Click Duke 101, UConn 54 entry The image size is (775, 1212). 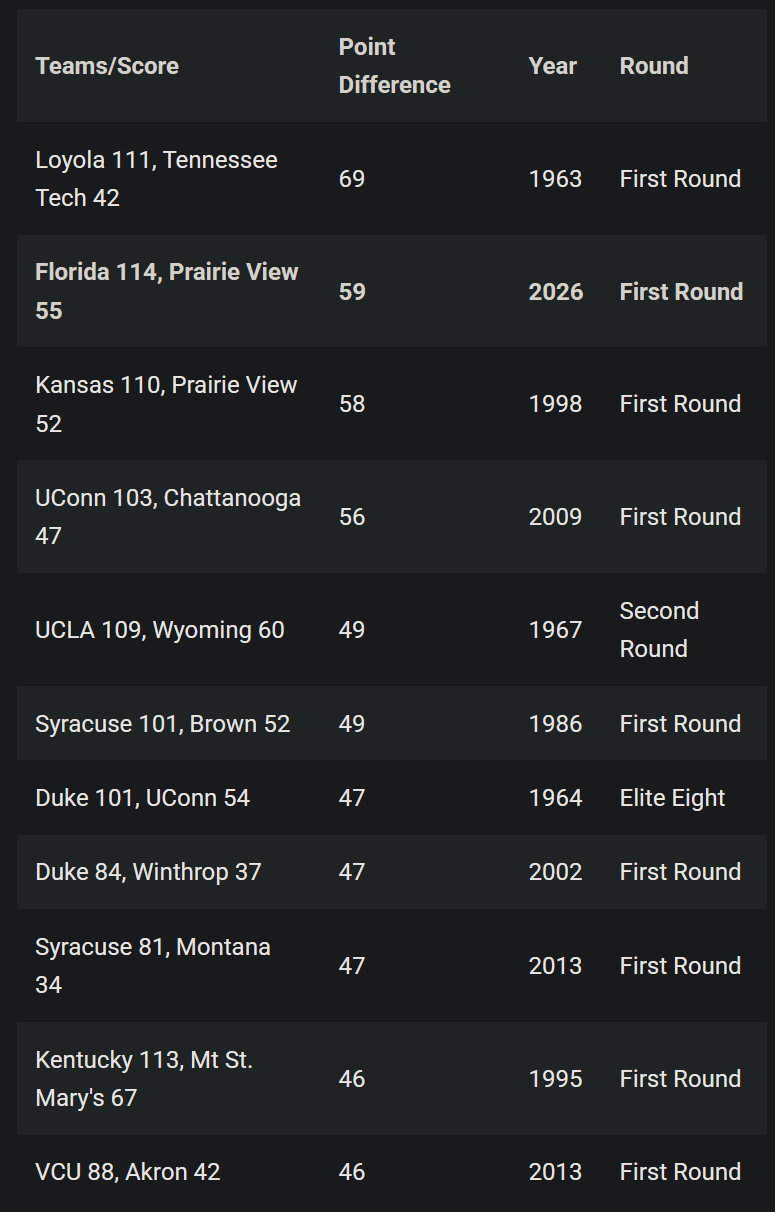143,798
